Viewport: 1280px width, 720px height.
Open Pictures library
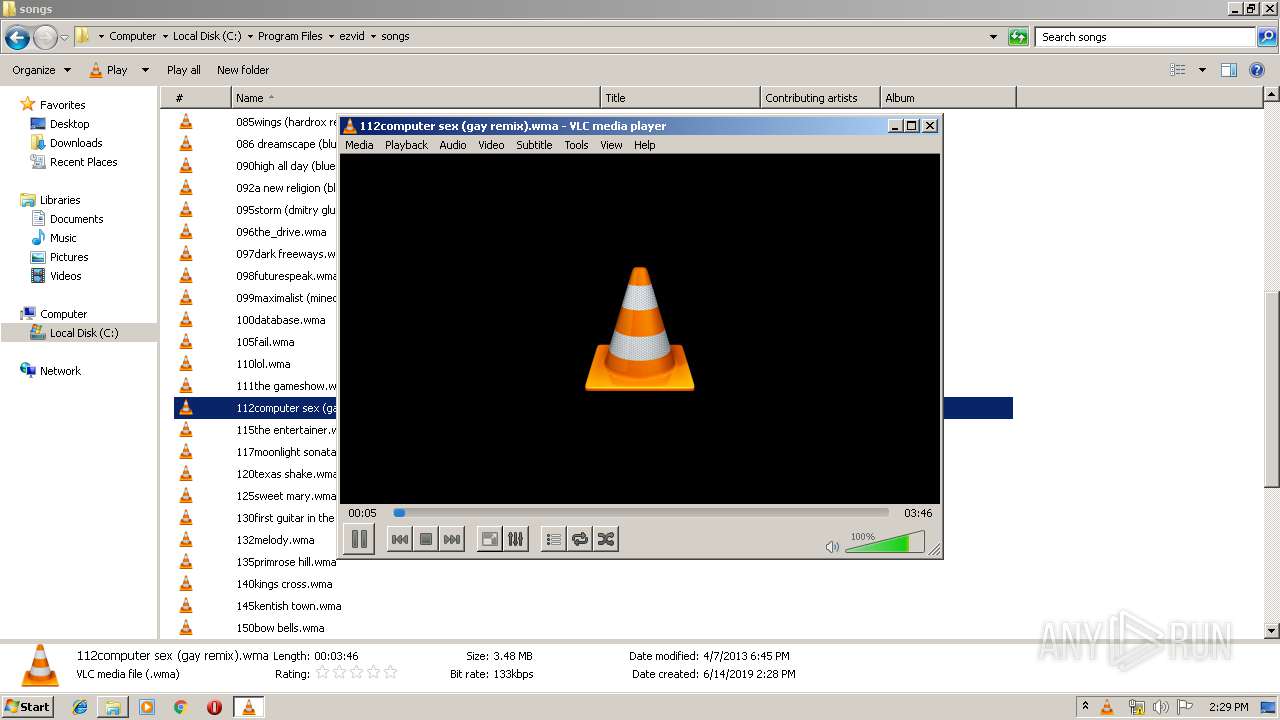coord(69,257)
